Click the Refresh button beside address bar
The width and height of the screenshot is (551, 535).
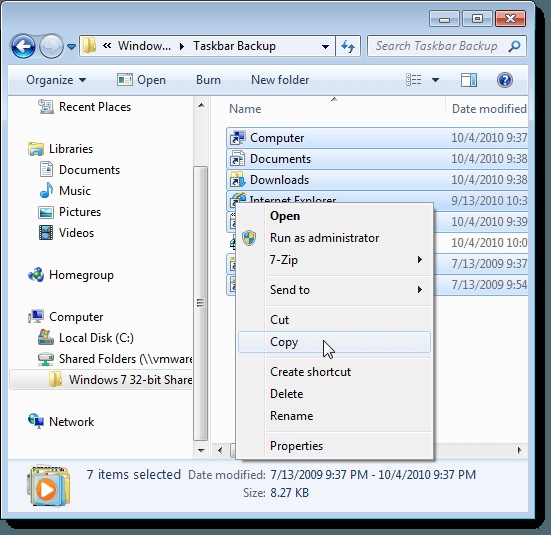[x=348, y=46]
